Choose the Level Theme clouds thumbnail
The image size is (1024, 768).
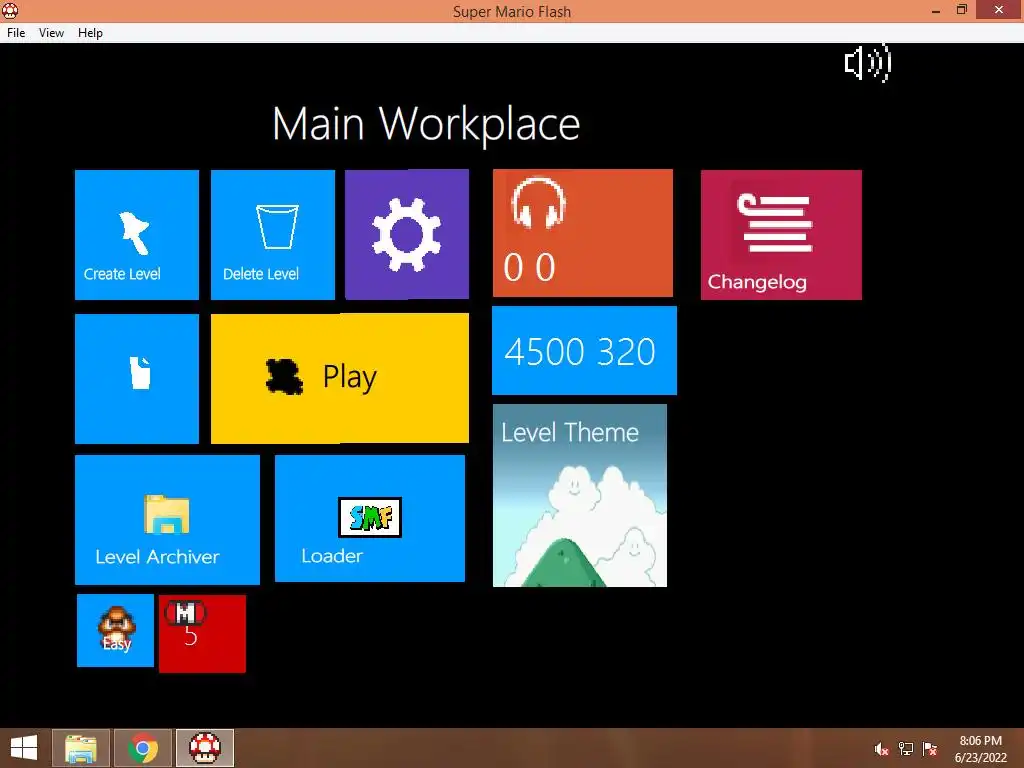pyautogui.click(x=580, y=495)
